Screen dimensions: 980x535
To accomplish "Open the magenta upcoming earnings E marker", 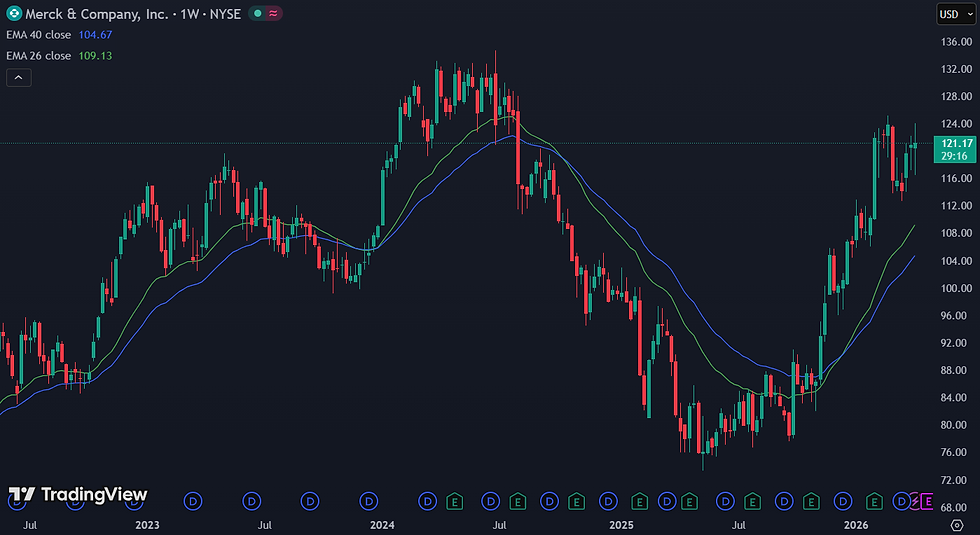I will (927, 501).
